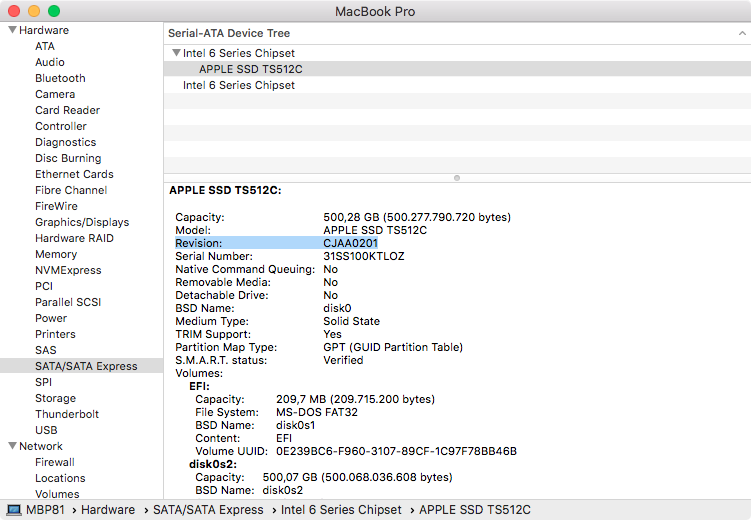Click the highlighted Revision CJAA0201 value
Screen dimensions: 751x520
click(x=351, y=243)
